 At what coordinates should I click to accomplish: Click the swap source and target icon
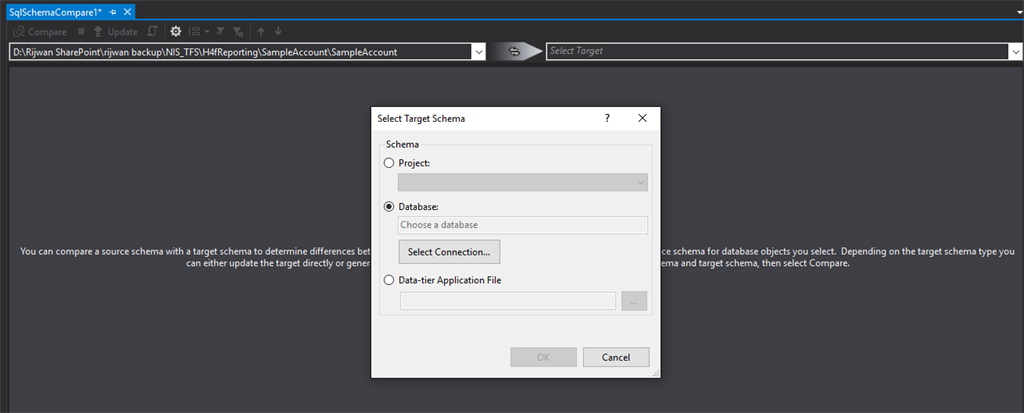click(515, 52)
